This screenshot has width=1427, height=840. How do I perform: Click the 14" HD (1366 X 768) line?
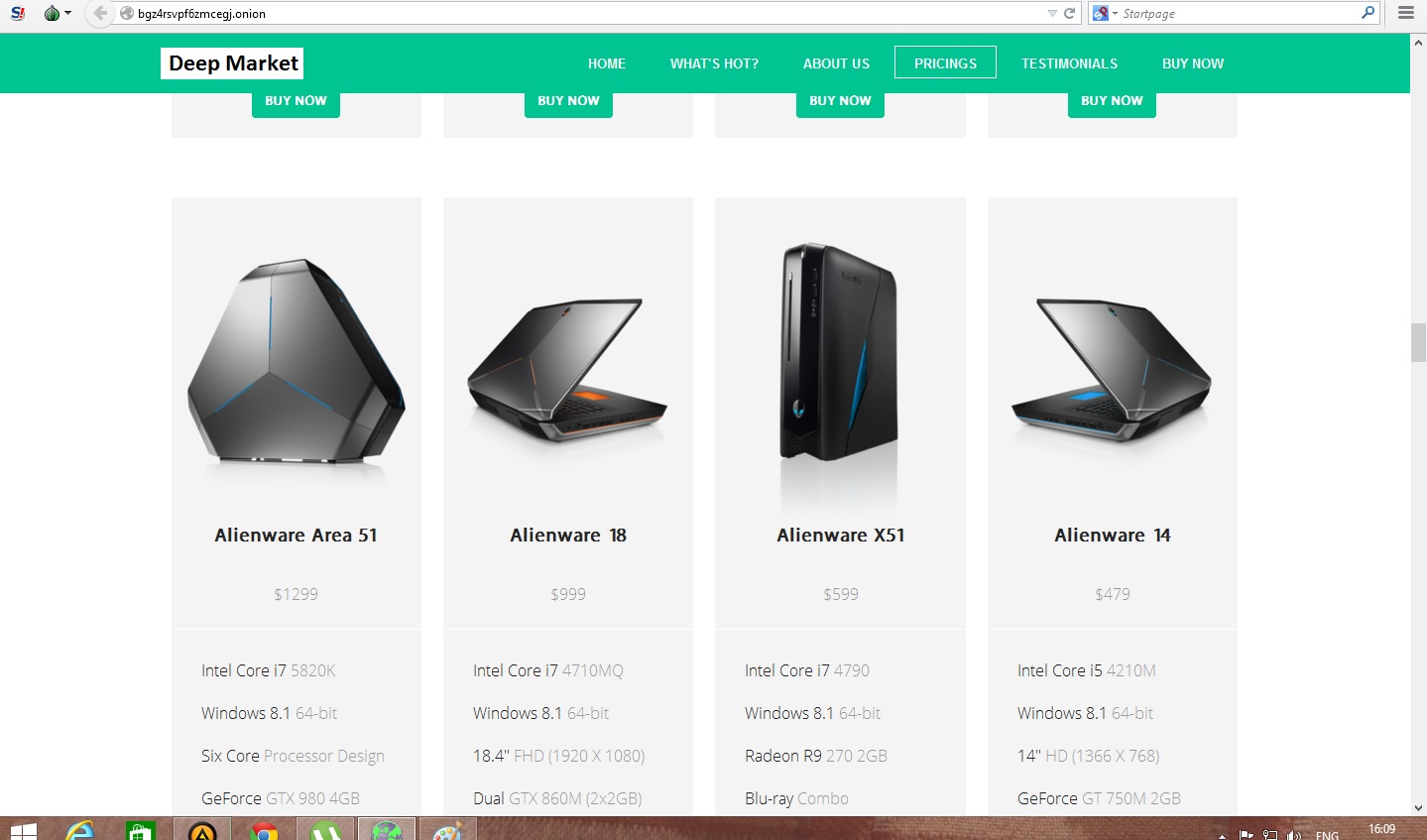(1088, 756)
